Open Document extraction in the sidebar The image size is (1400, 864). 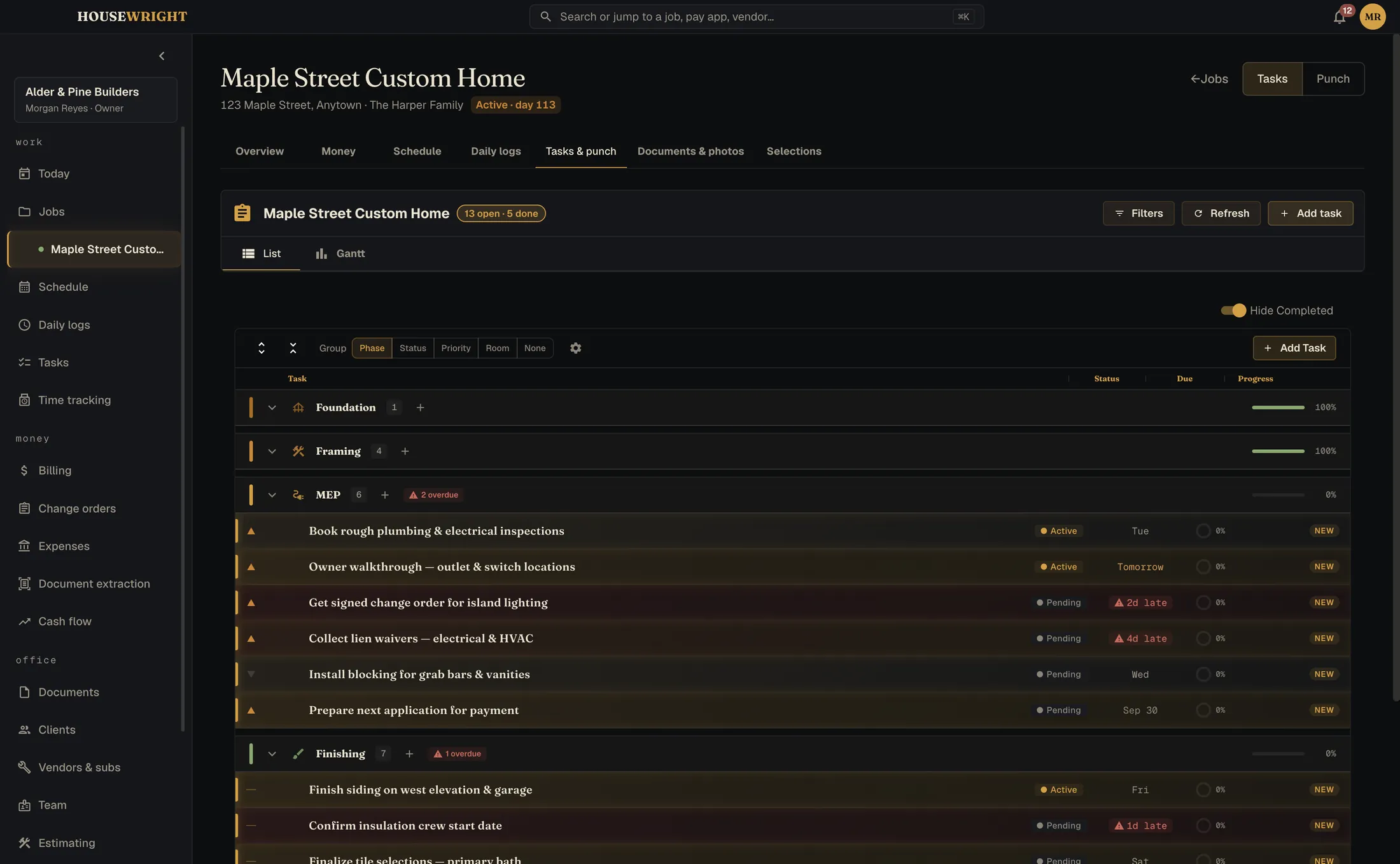[x=94, y=583]
